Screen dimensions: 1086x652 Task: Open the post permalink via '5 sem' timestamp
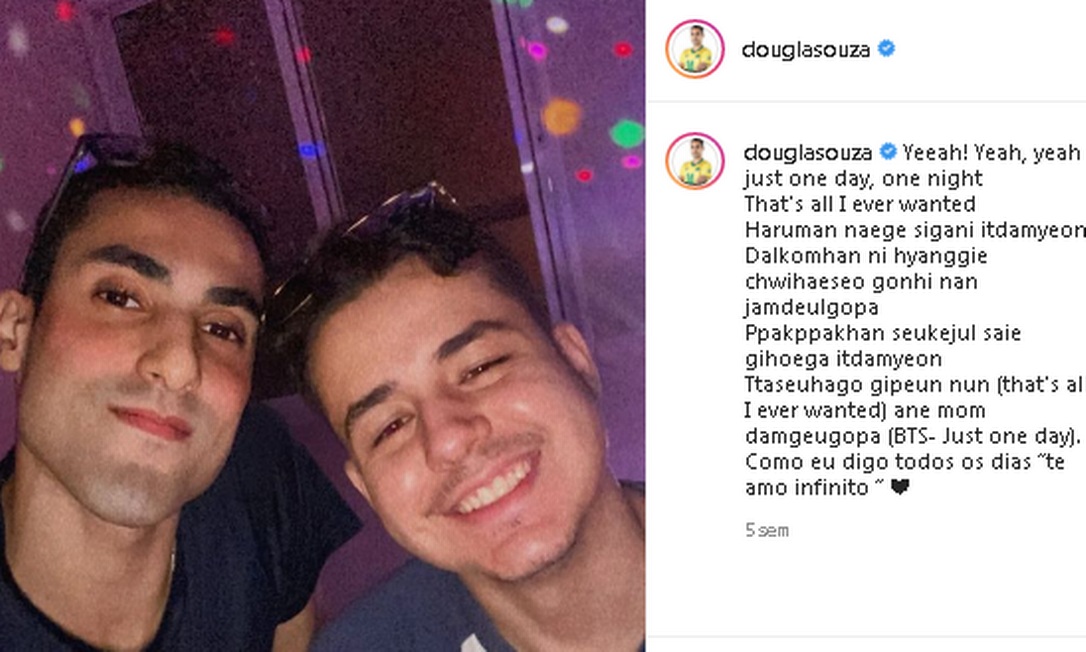tap(767, 531)
